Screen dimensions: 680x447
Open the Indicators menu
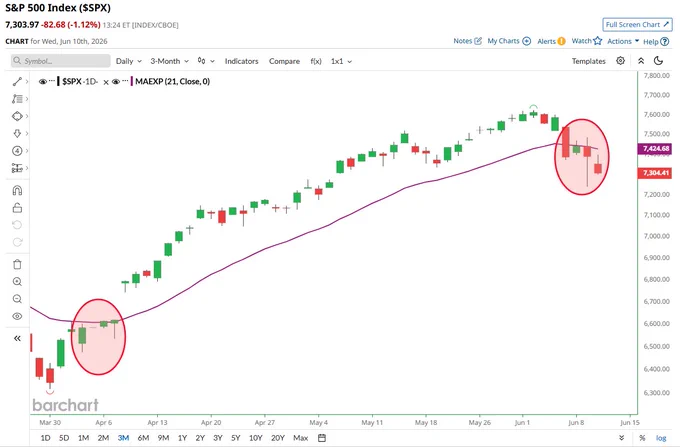(x=242, y=61)
